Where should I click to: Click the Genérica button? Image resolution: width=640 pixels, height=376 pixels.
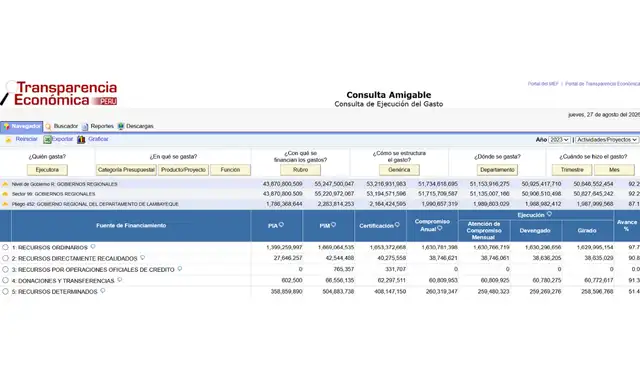coord(399,170)
